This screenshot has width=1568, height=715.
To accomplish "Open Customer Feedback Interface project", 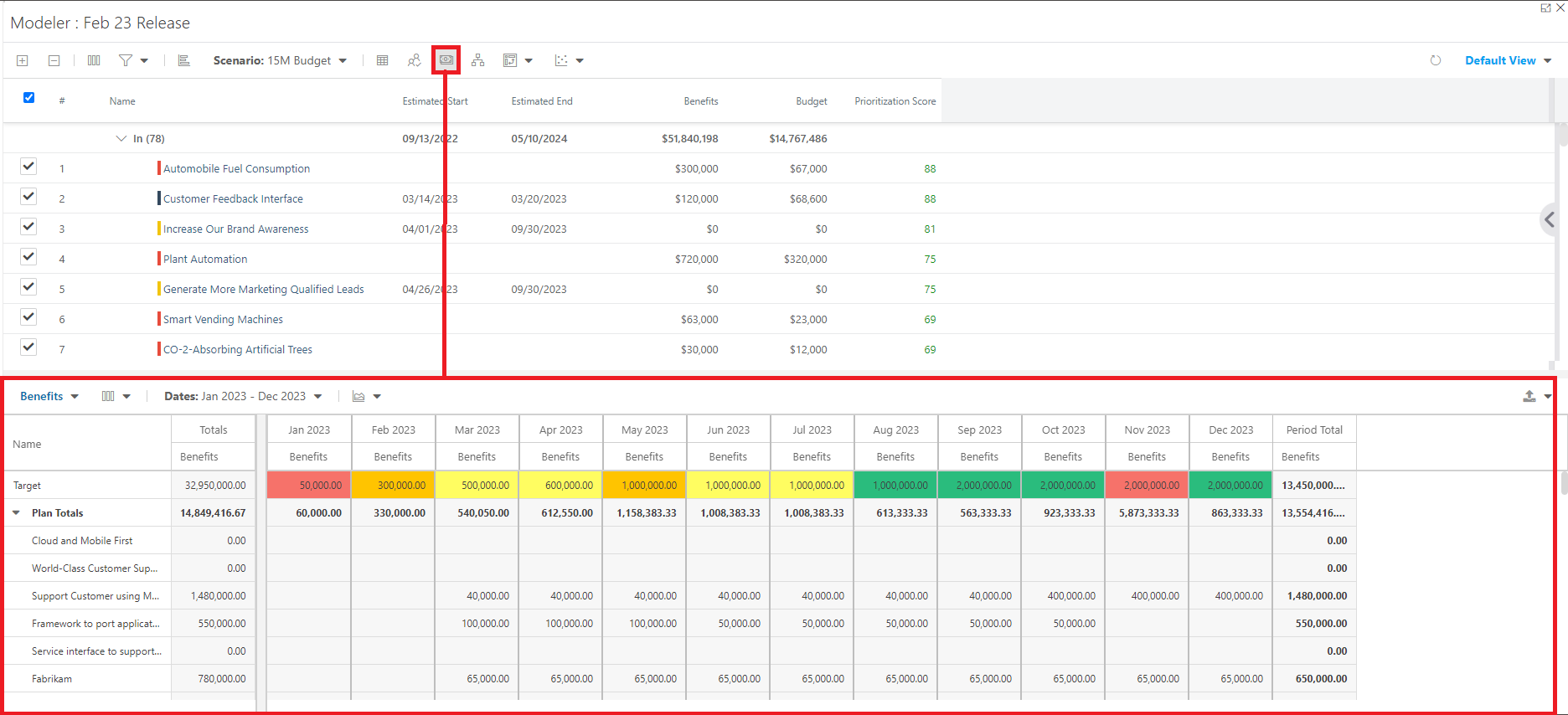I will click(233, 198).
